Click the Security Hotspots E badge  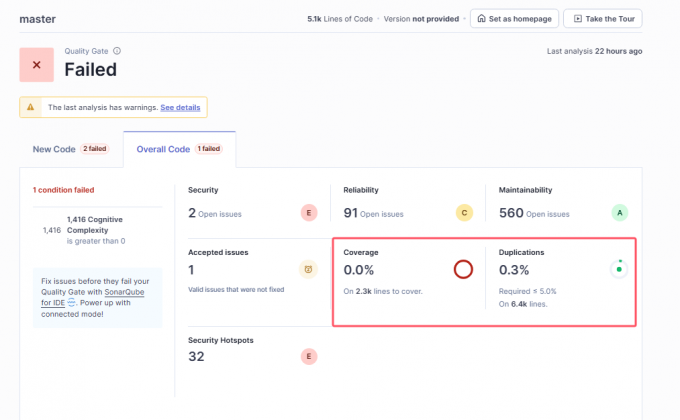(309, 356)
